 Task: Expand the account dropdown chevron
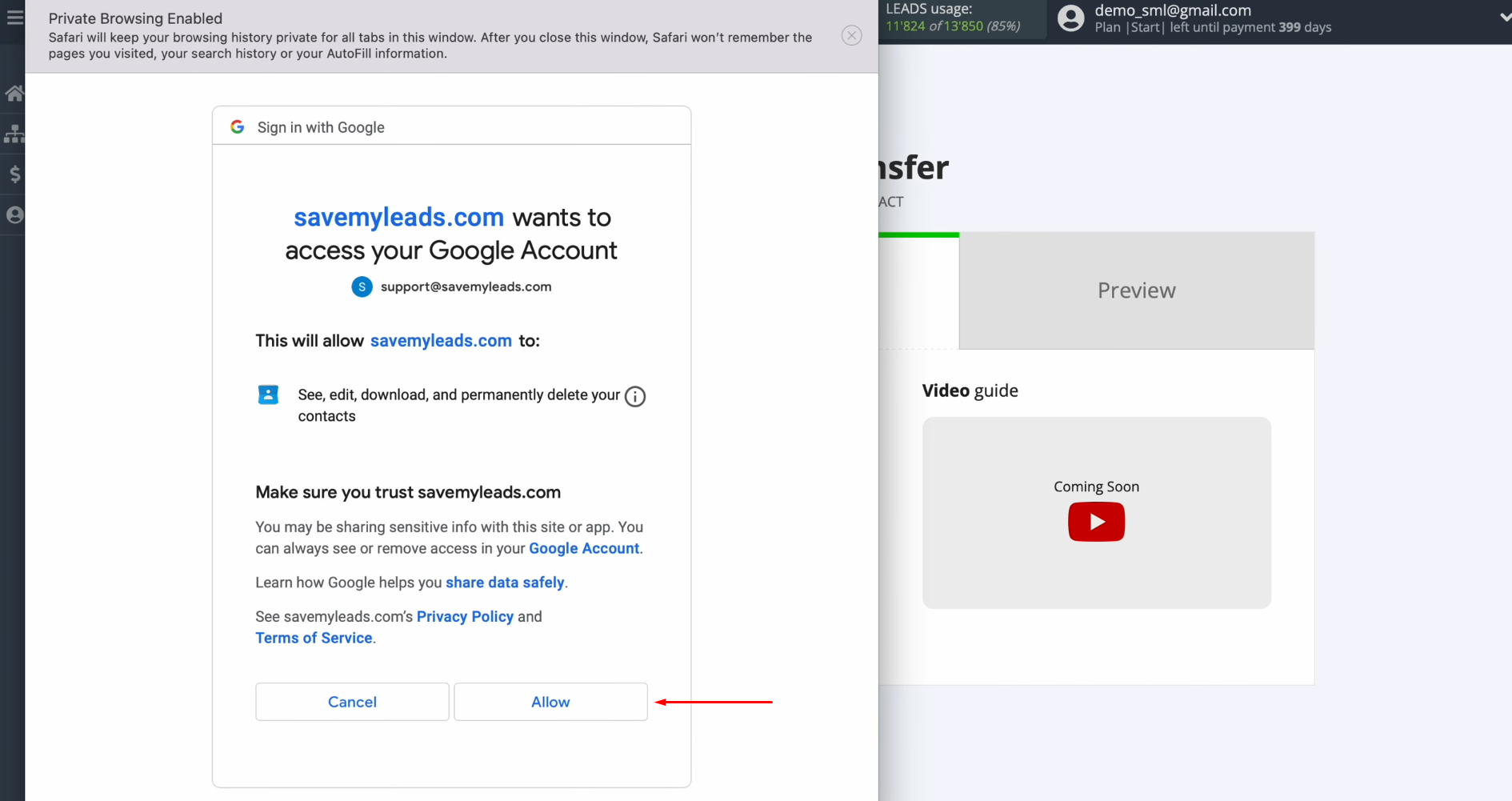[1505, 17]
